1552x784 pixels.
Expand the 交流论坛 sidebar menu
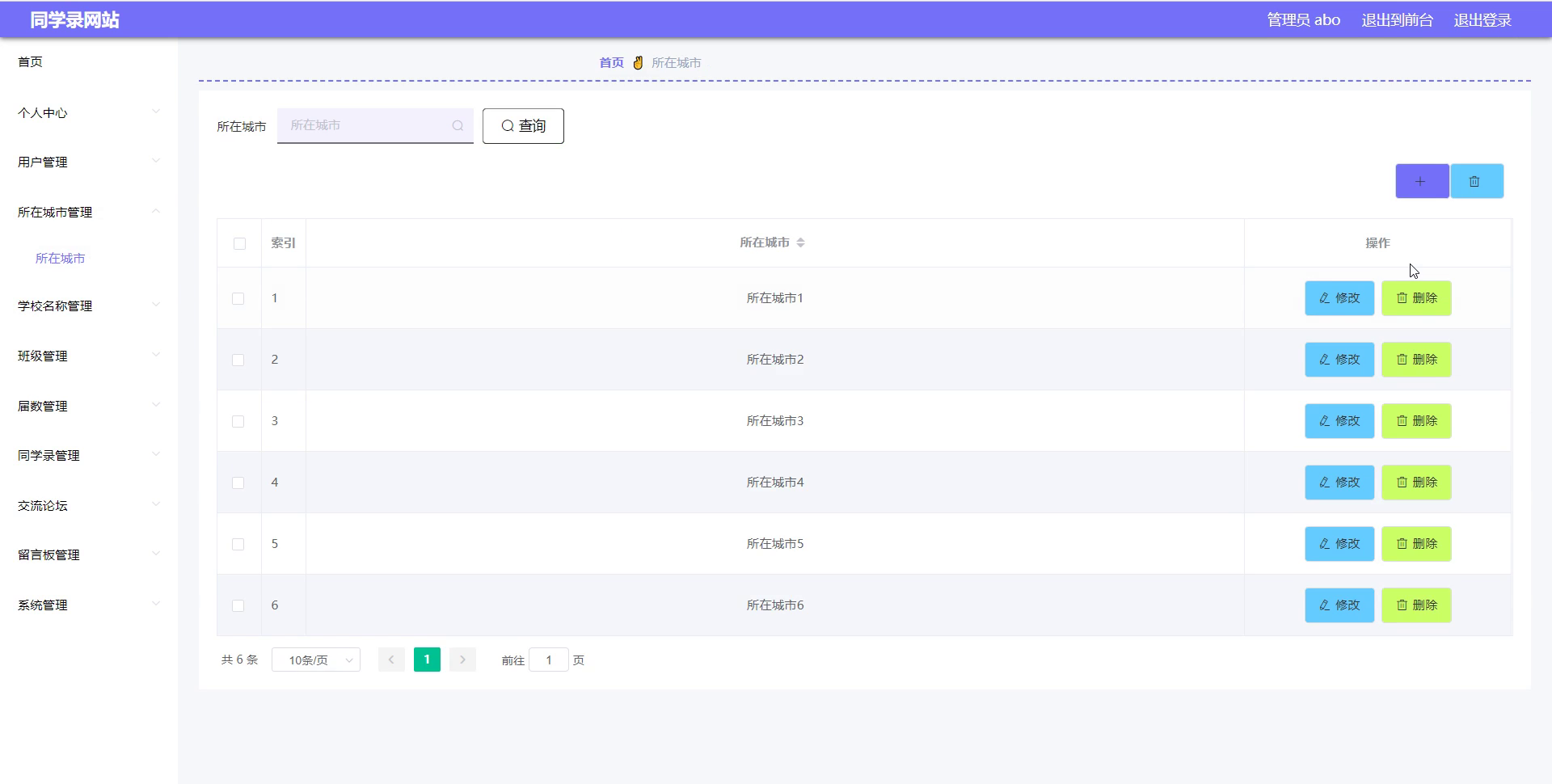(x=89, y=505)
